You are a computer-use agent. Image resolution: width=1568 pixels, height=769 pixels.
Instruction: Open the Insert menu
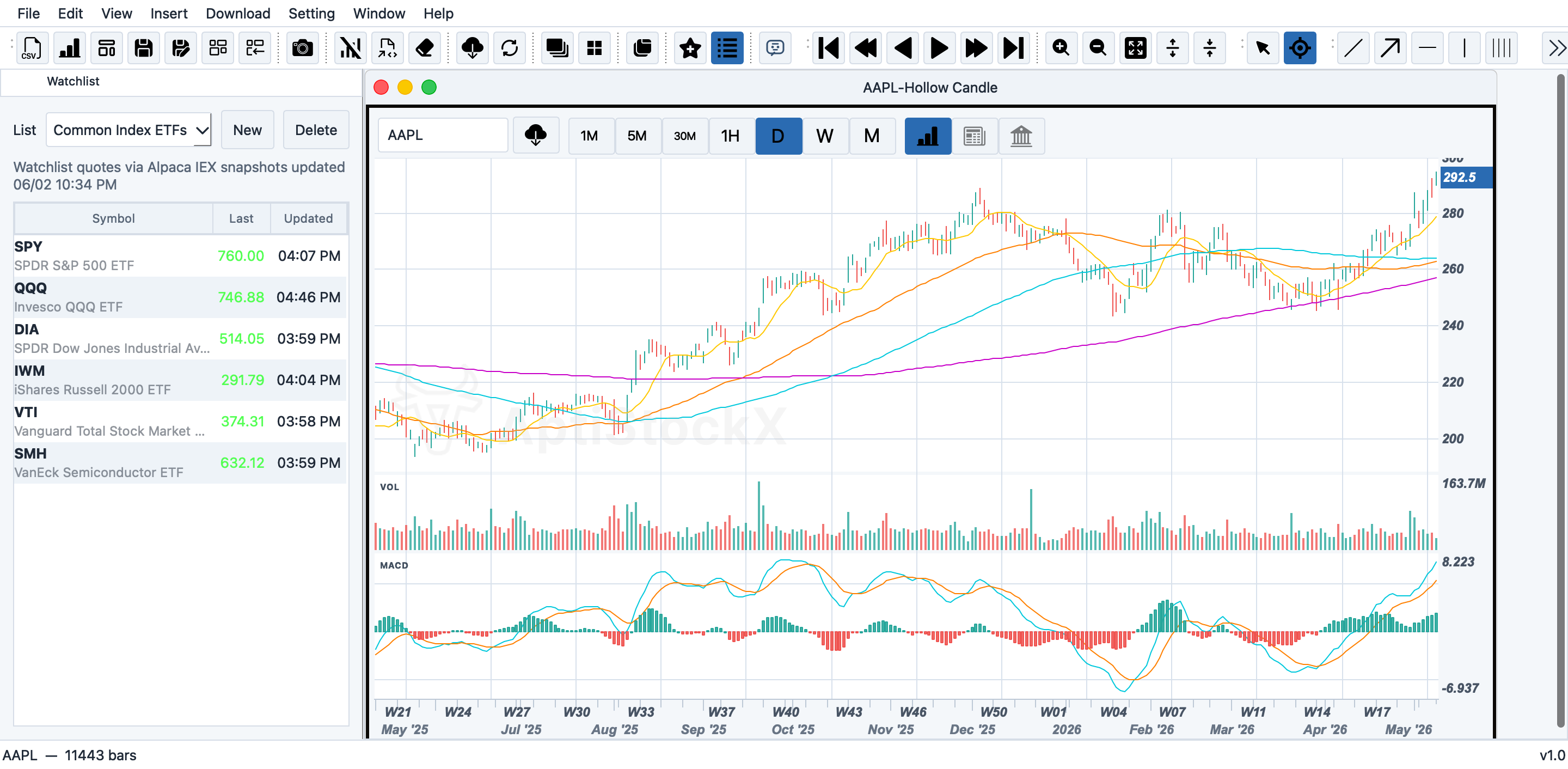(x=169, y=14)
